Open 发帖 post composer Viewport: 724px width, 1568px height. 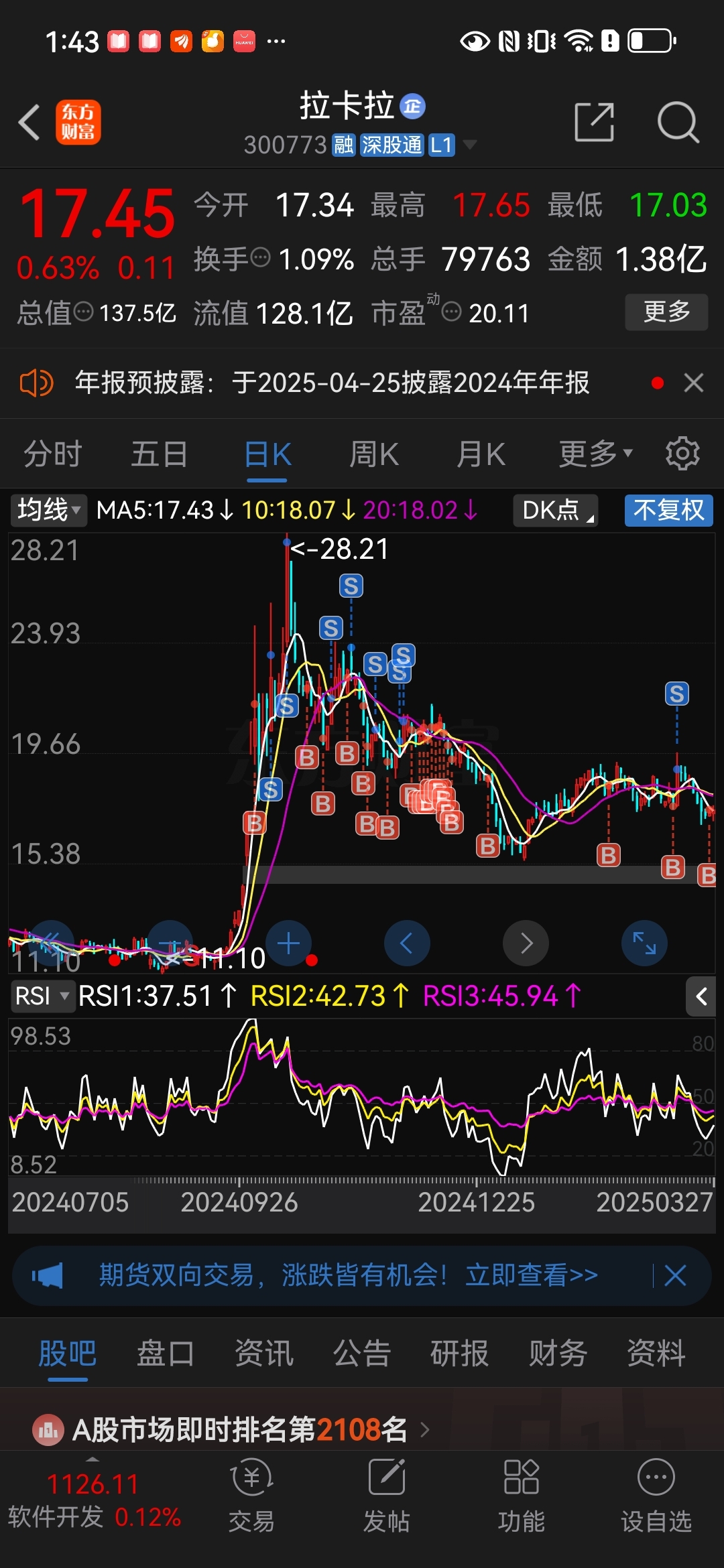[387, 1496]
